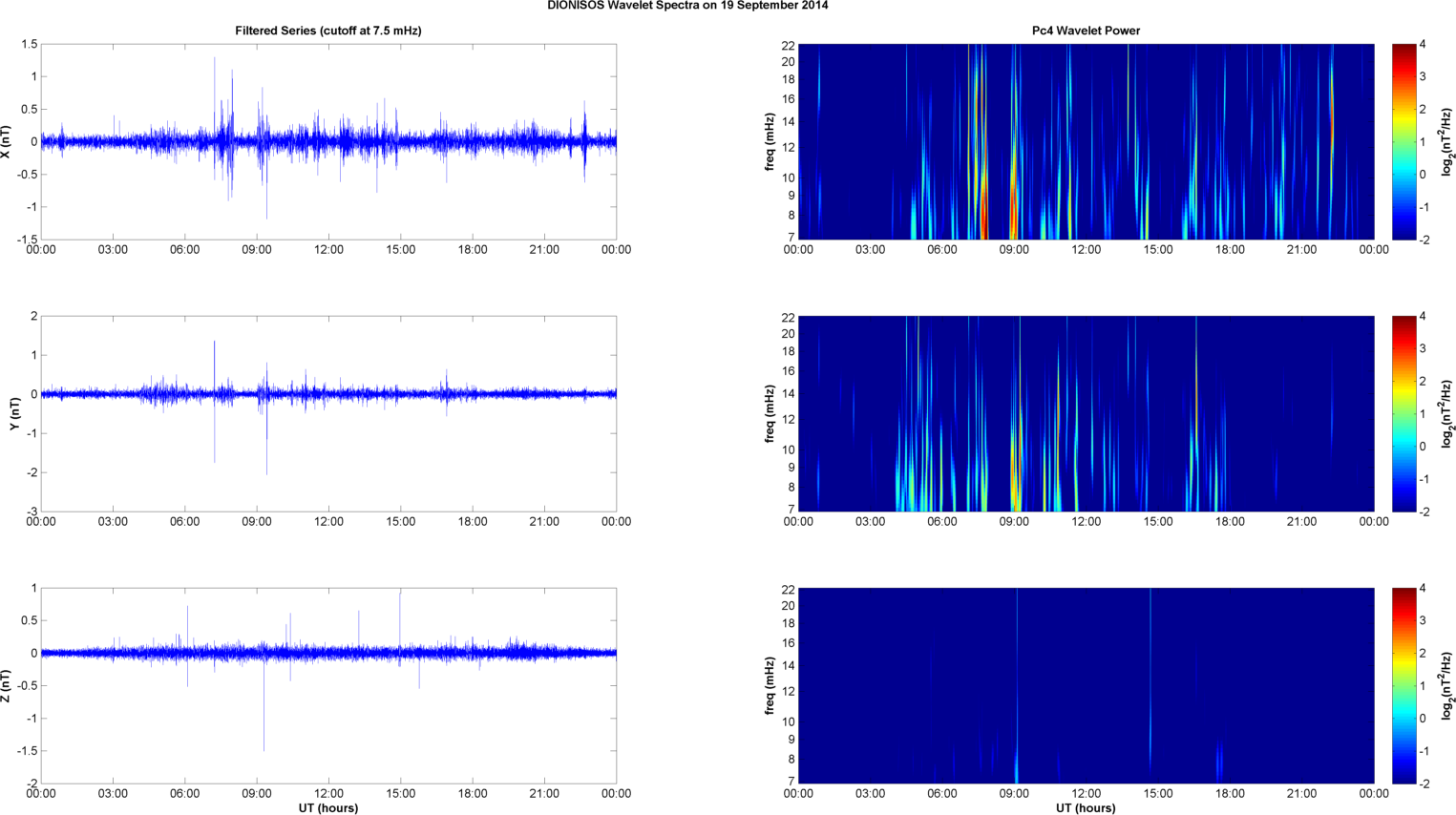
Task: Select the 'Pc4 Wavelet Power' heading
Action: (1086, 31)
